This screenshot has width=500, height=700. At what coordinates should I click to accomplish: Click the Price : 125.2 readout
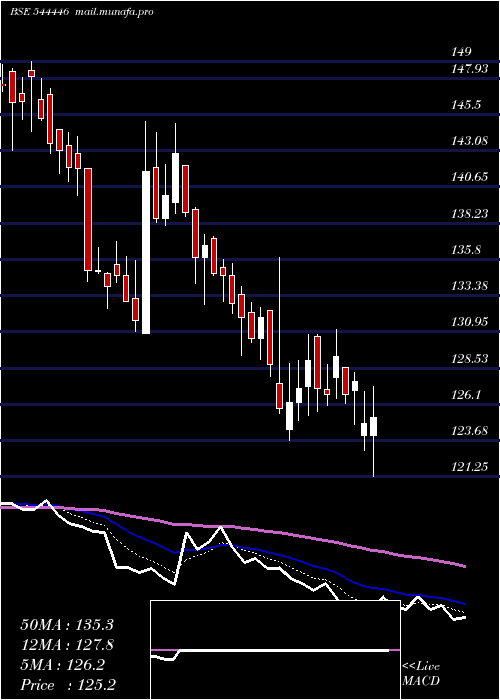[68, 685]
